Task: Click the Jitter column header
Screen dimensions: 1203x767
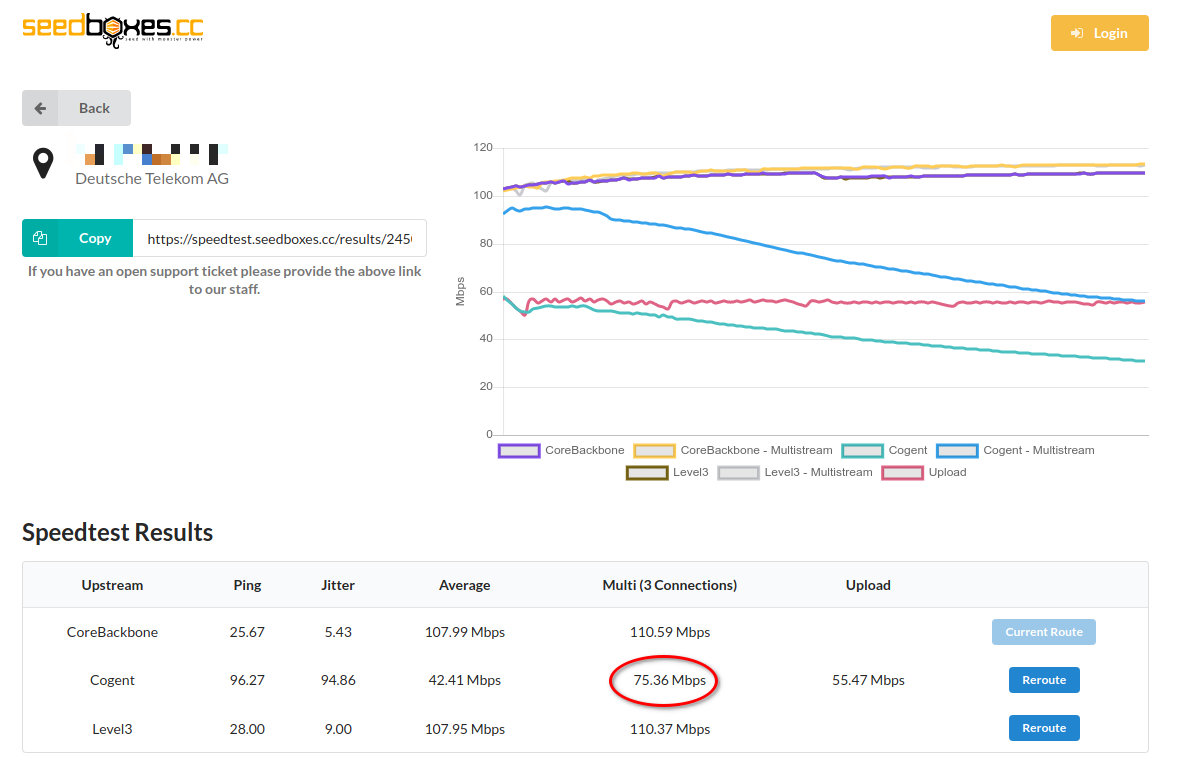Action: pyautogui.click(x=338, y=585)
